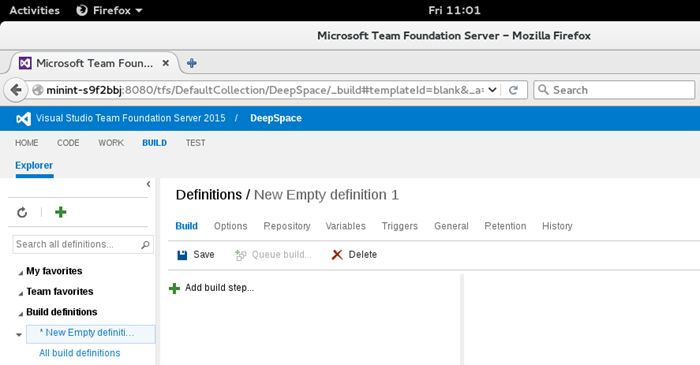This screenshot has height=365, width=700.
Task: Switch to the General tab
Action: [x=451, y=226]
